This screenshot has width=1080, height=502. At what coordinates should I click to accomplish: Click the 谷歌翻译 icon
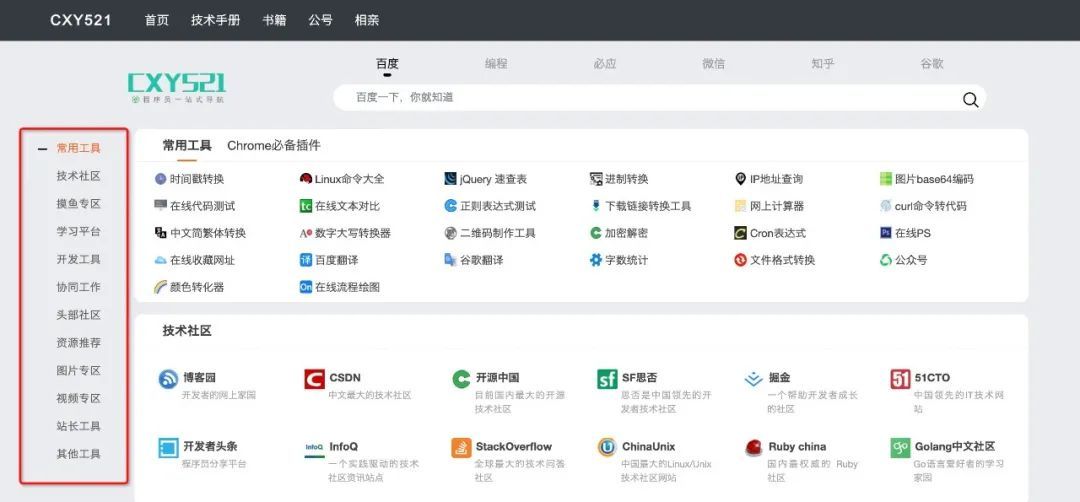click(x=450, y=260)
